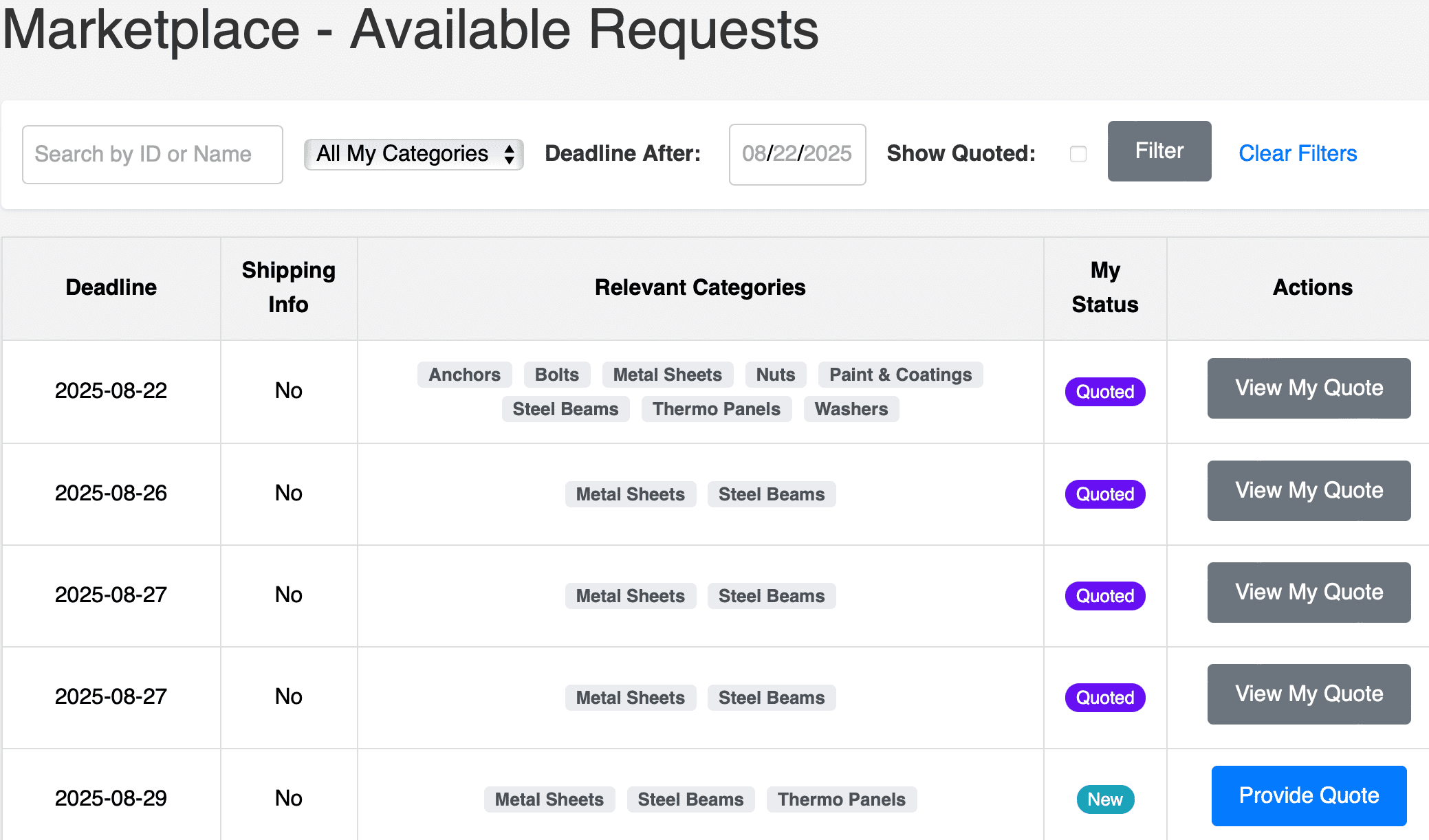Click the Clear Filters link
The image size is (1429, 840).
1297,153
